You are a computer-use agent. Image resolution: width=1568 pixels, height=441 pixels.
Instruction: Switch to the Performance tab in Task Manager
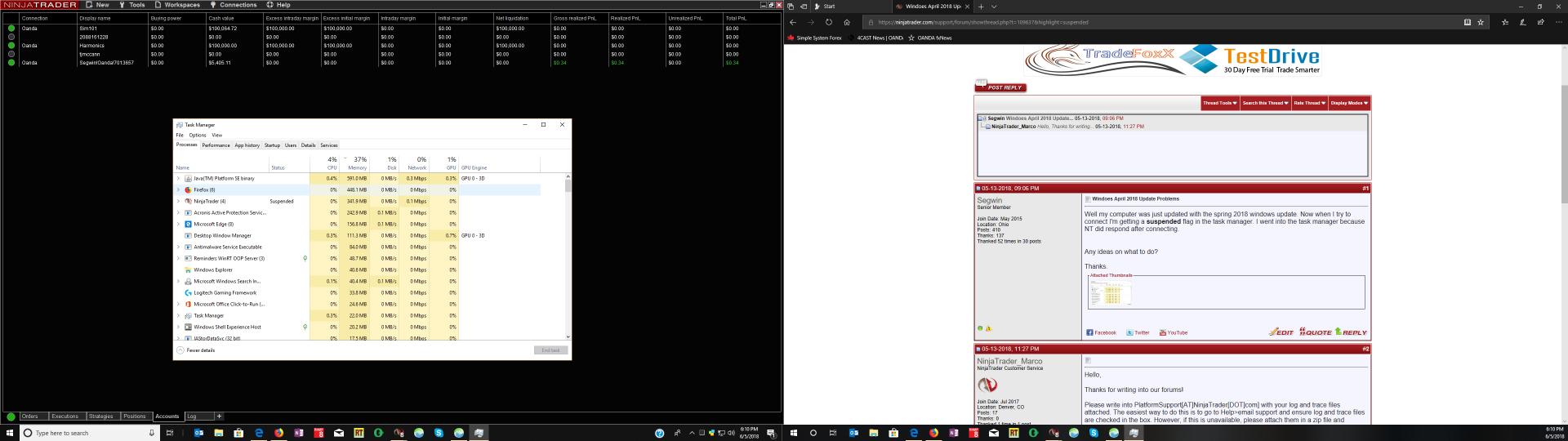click(x=216, y=145)
